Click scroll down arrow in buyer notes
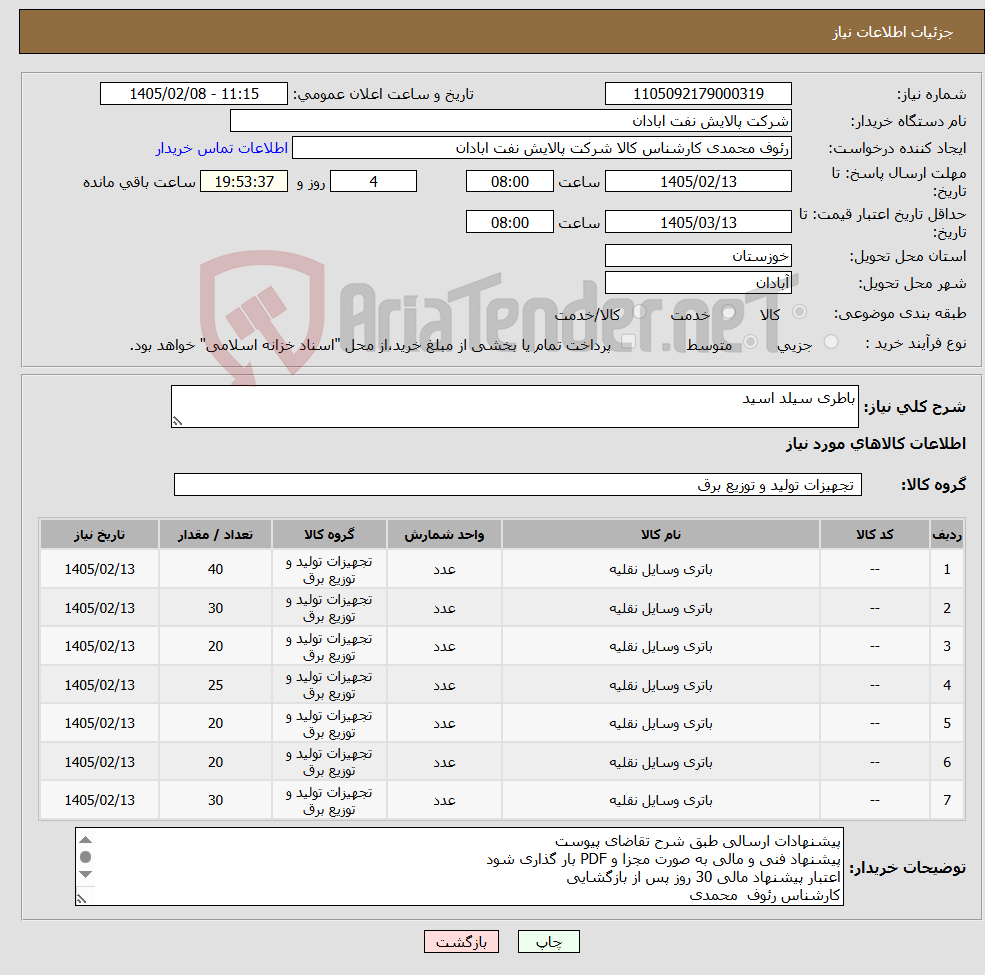985x975 pixels. tap(86, 874)
